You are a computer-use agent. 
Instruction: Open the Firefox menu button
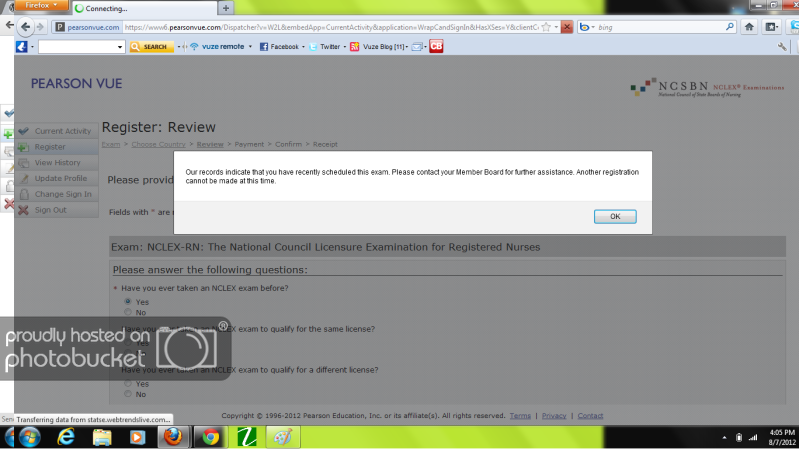point(42,6)
